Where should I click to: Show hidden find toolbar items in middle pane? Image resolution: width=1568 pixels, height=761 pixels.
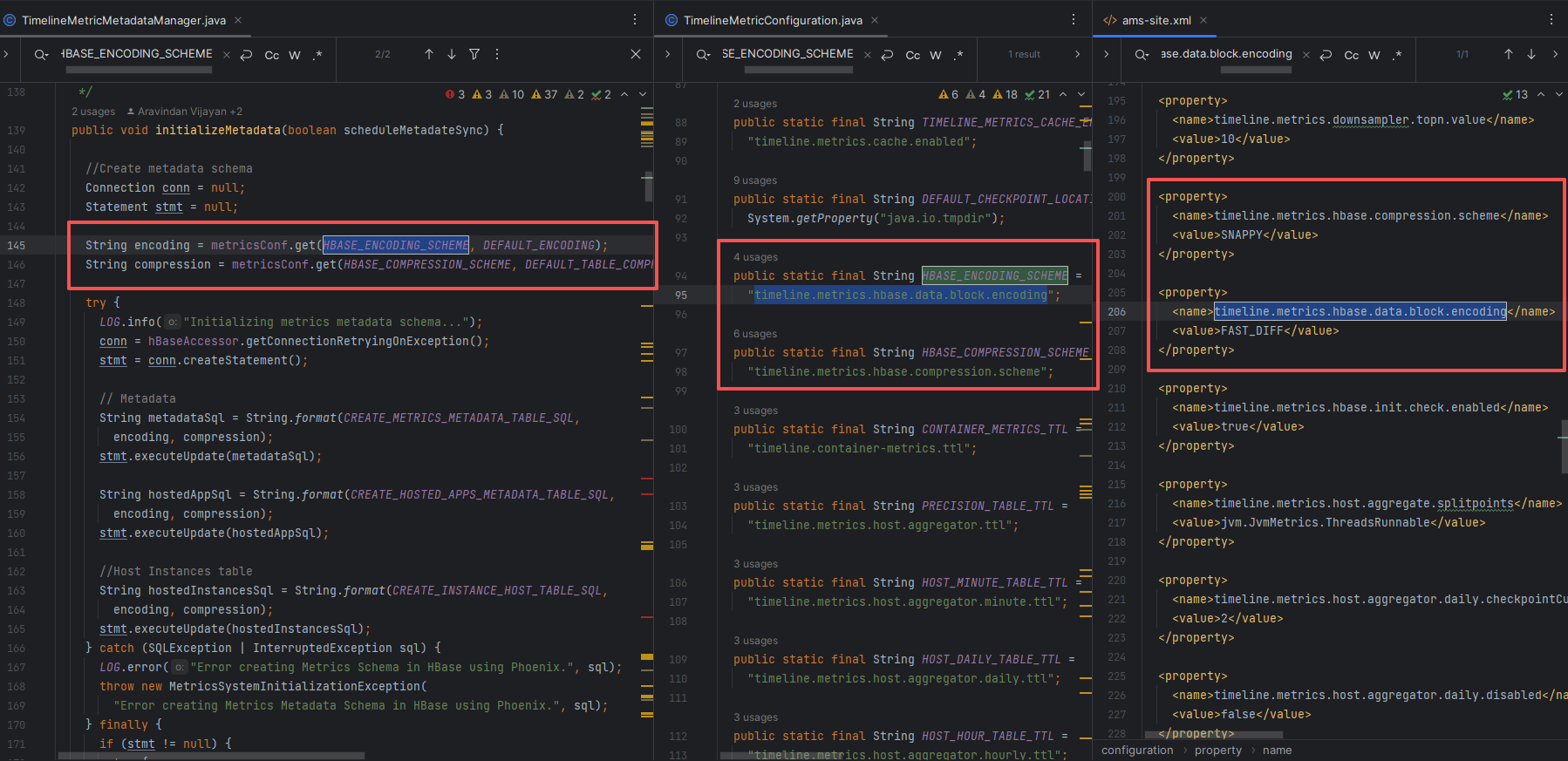coord(1078,54)
